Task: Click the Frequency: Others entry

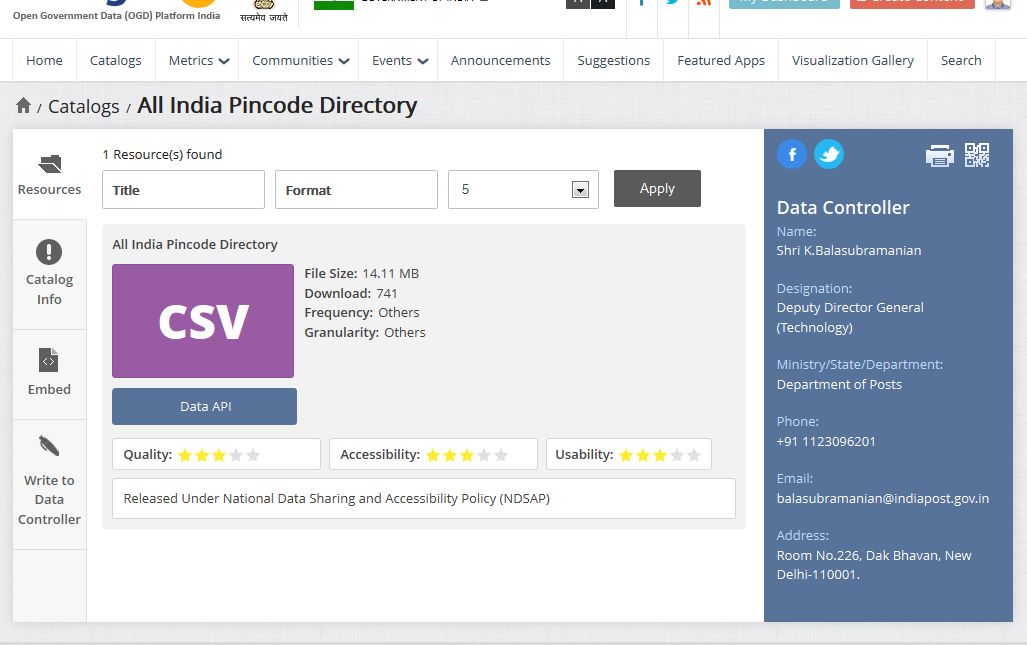Action: (362, 312)
